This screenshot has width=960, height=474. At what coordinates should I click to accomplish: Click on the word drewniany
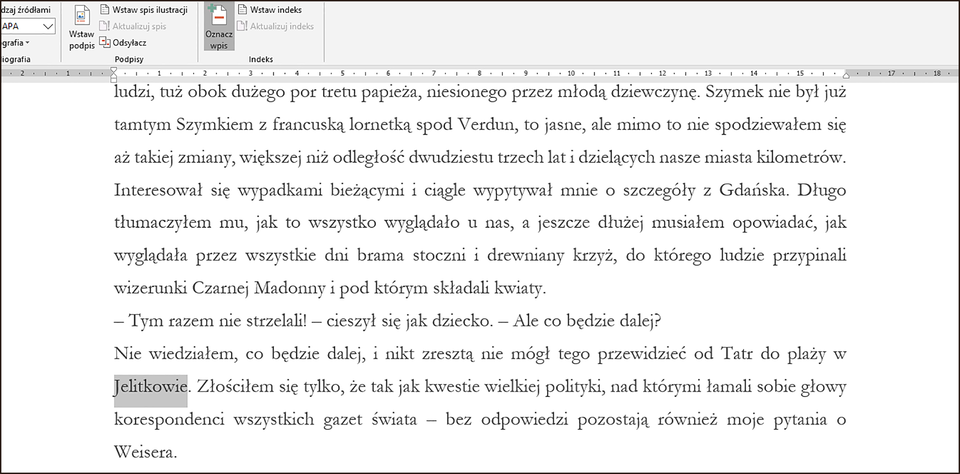tap(525, 256)
